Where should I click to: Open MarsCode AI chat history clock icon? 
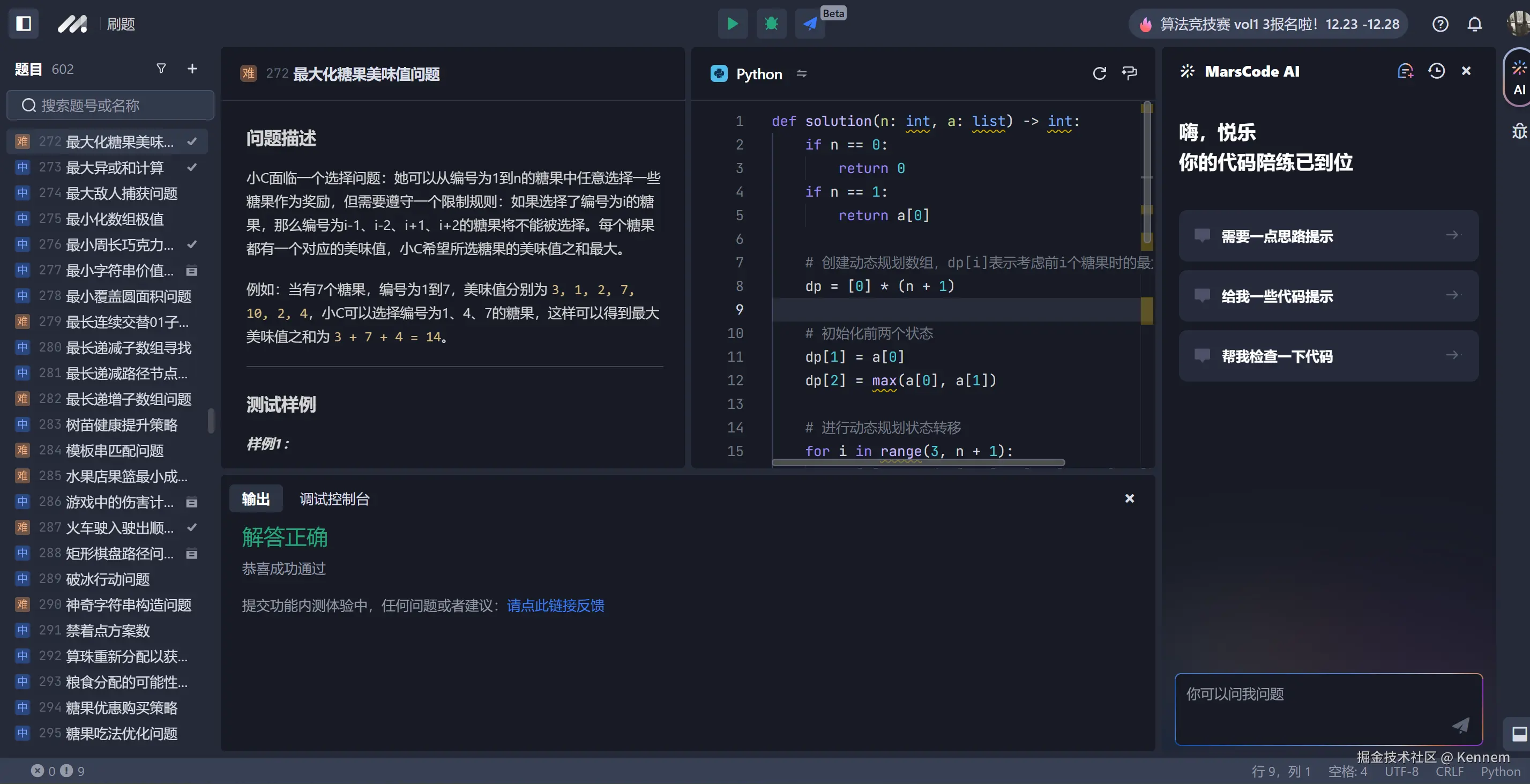coord(1436,71)
